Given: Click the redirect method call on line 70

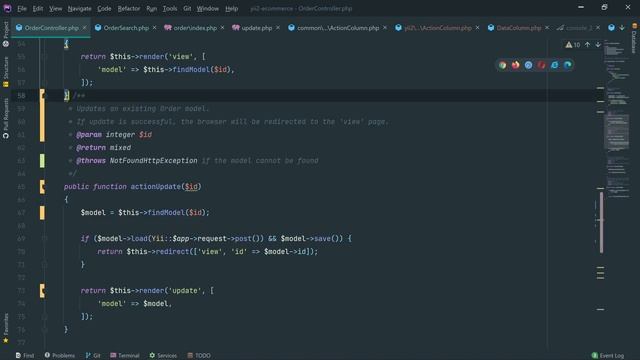Looking at the screenshot, I should click(x=172, y=252).
